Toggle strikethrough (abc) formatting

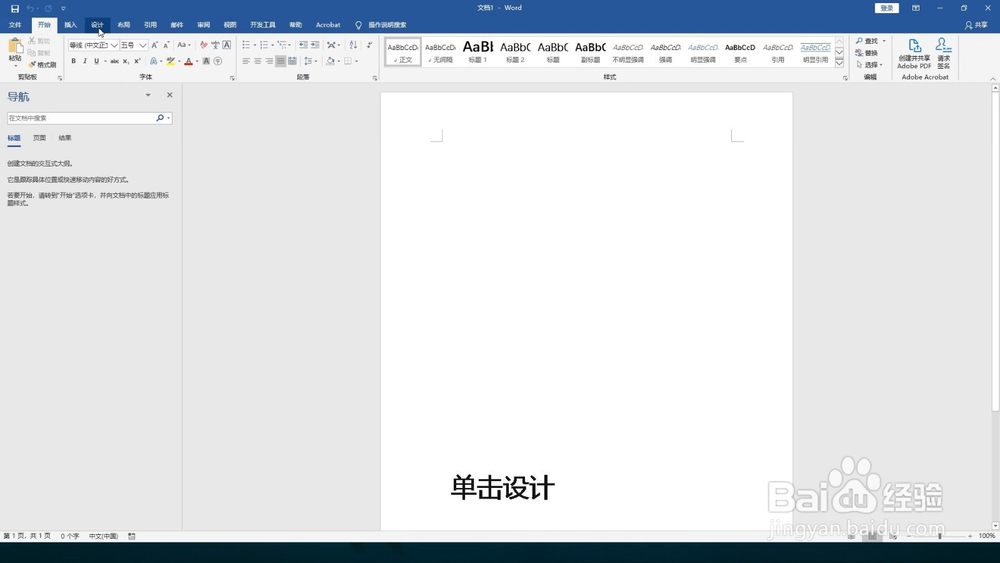coord(114,61)
